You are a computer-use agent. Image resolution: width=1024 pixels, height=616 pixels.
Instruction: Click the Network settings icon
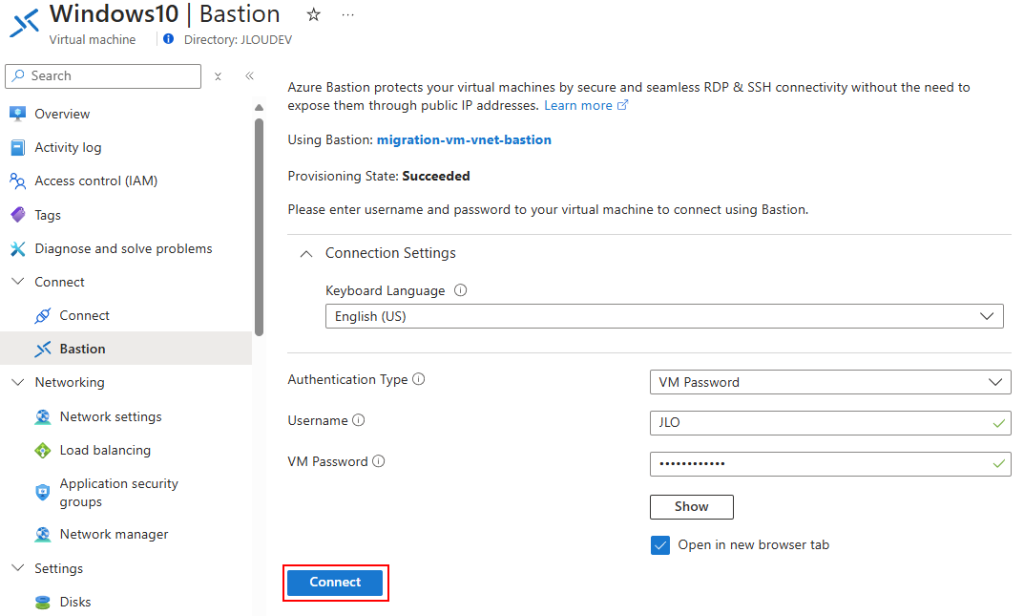point(42,417)
